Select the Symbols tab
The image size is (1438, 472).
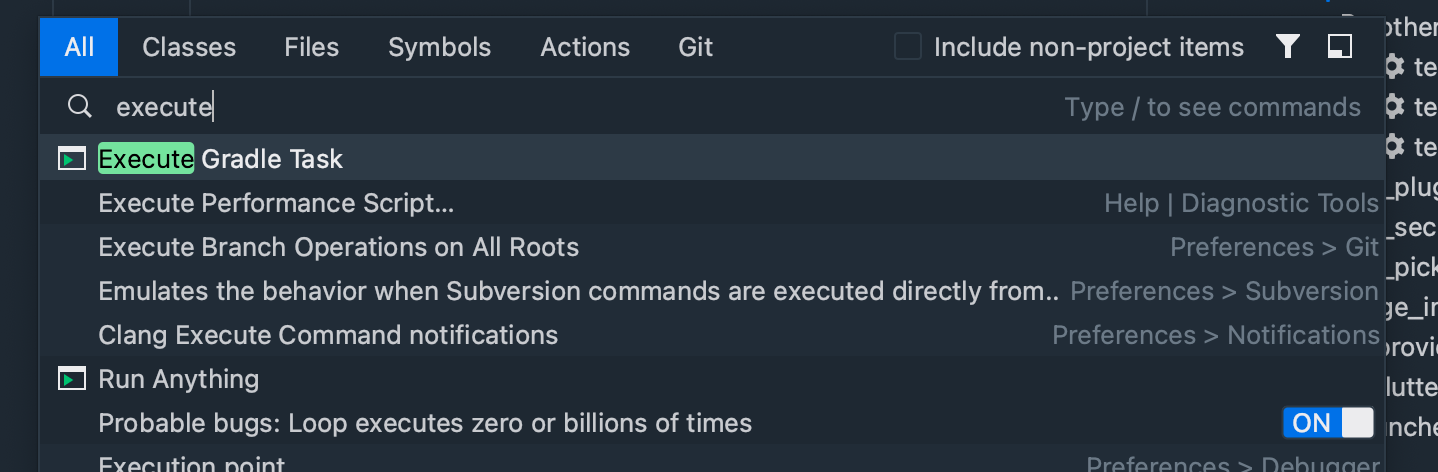coord(440,47)
